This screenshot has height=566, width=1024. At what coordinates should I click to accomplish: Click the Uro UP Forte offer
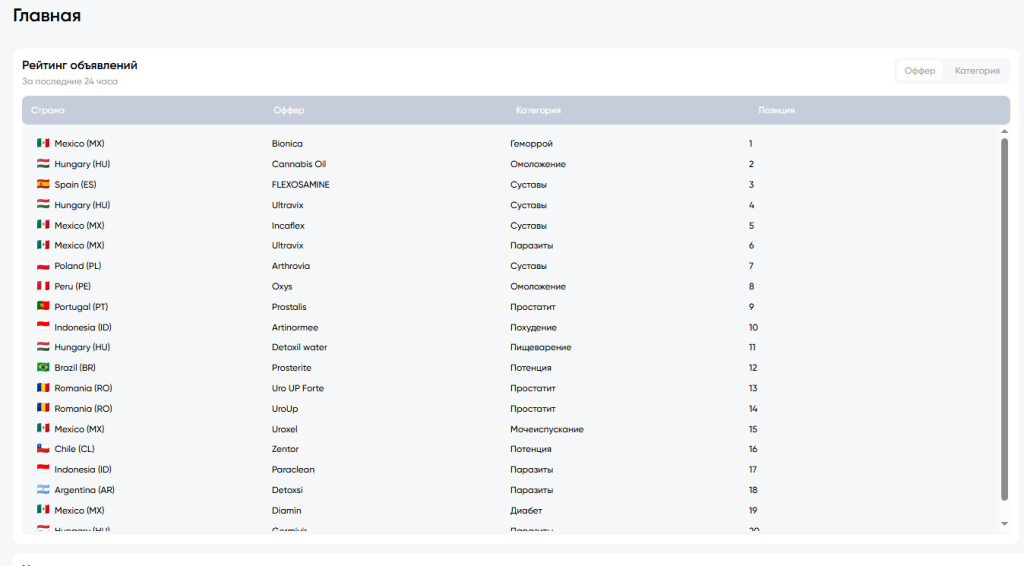click(x=298, y=388)
